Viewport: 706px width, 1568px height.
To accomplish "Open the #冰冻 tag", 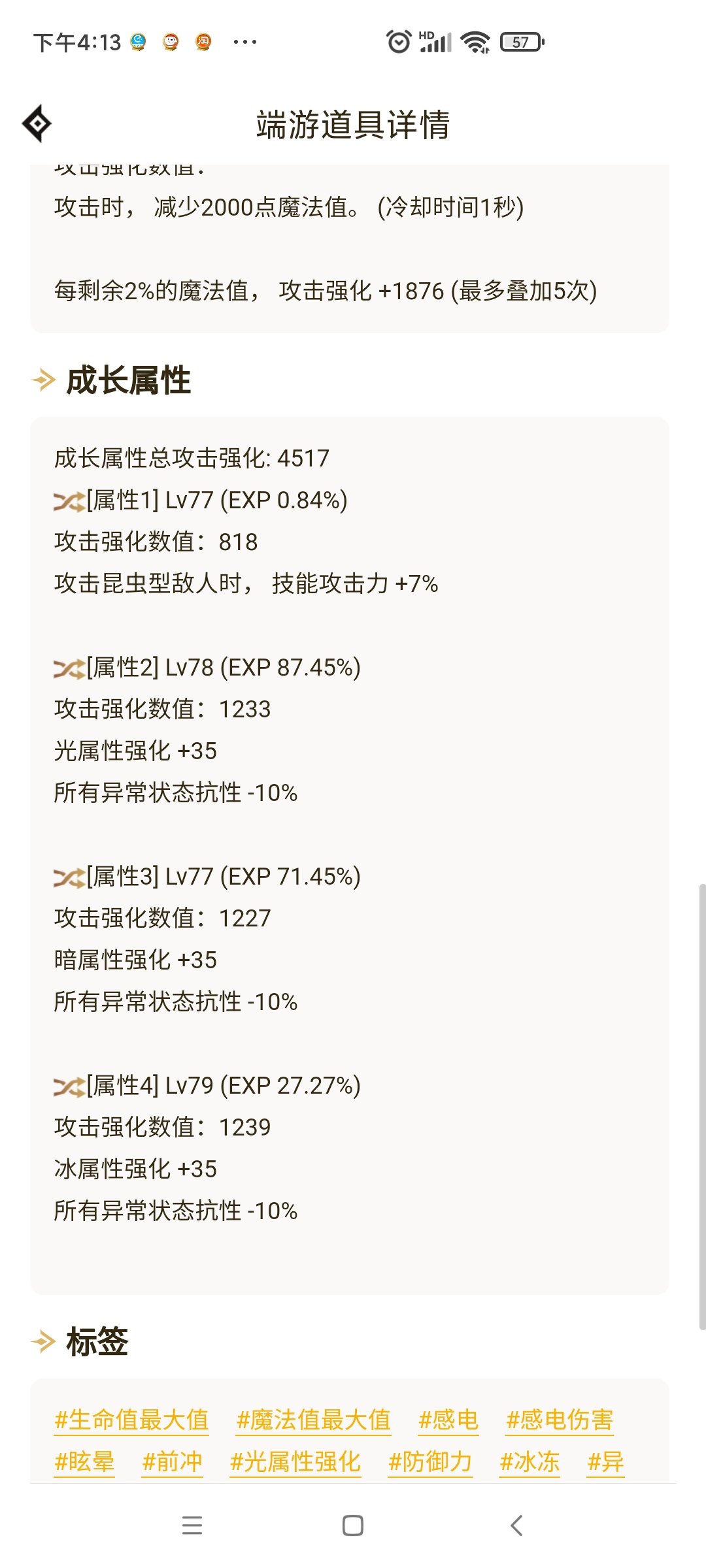I will [529, 1462].
